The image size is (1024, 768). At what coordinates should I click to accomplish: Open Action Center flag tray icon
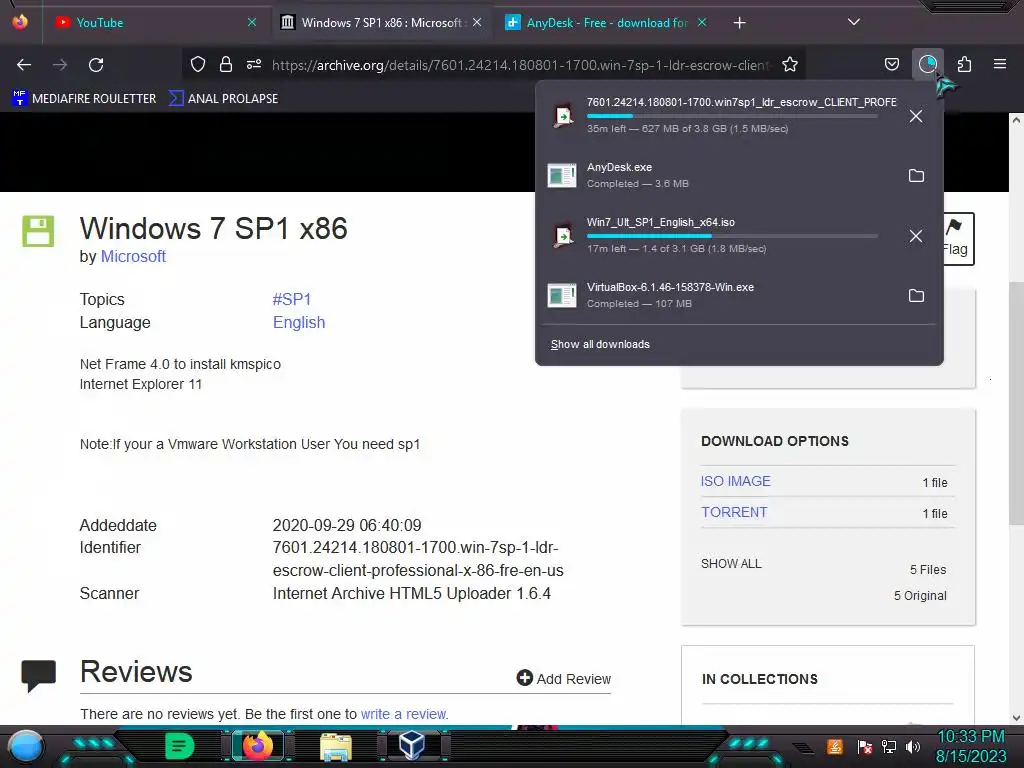tap(864, 746)
